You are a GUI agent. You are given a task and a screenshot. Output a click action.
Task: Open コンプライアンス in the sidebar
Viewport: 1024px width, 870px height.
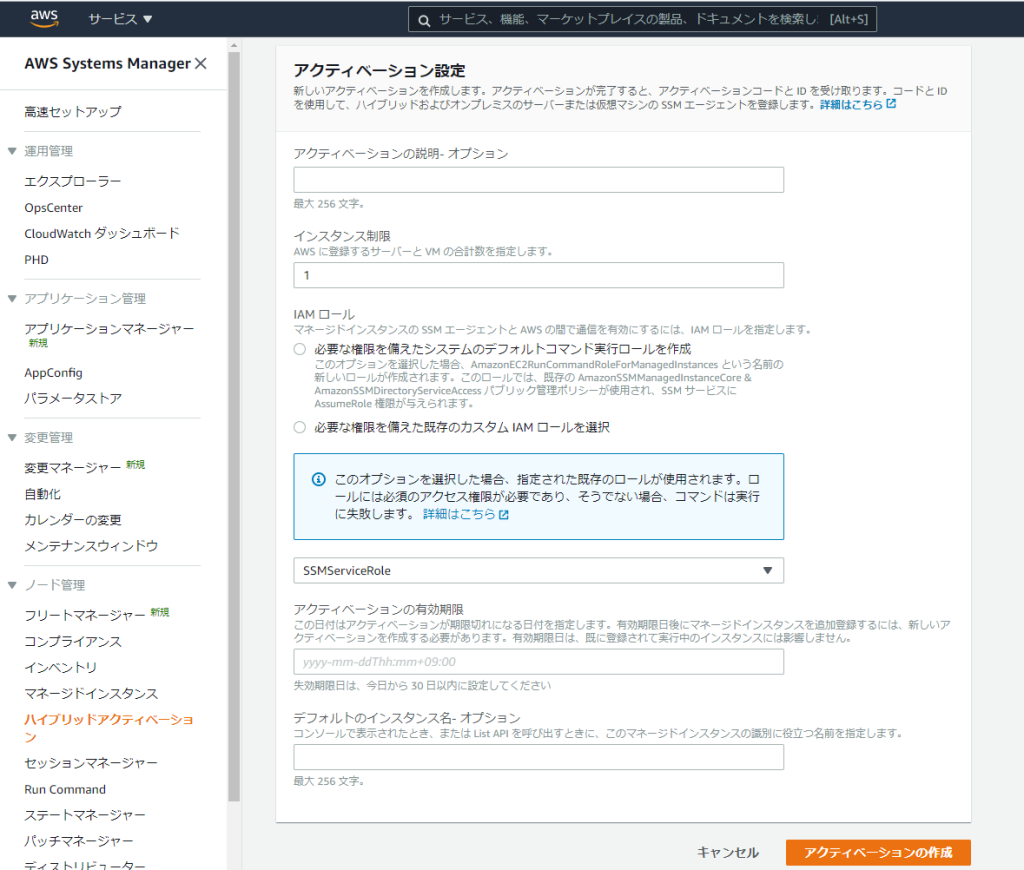click(x=72, y=641)
